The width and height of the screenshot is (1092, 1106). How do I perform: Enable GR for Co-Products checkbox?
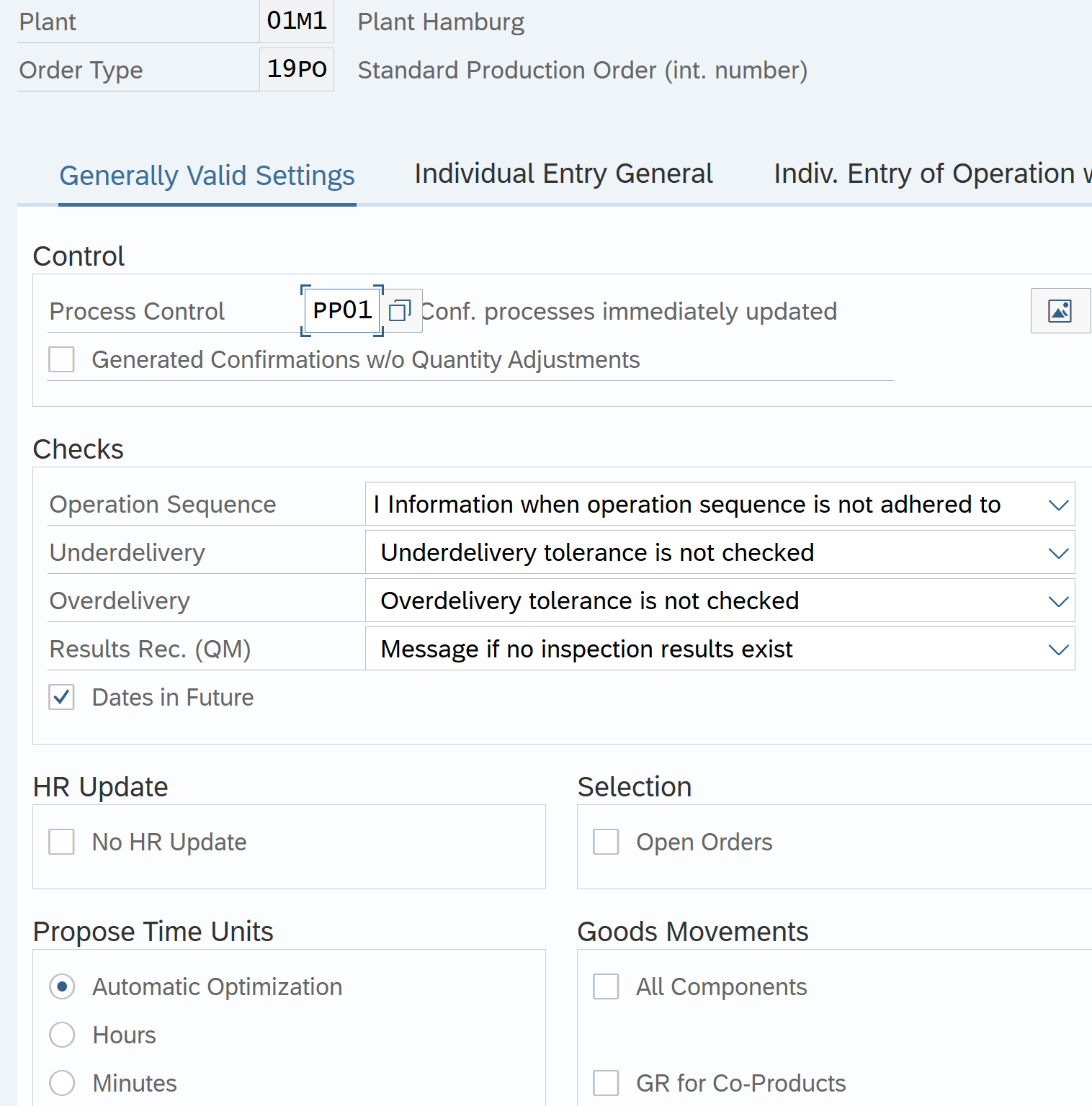(x=606, y=1083)
